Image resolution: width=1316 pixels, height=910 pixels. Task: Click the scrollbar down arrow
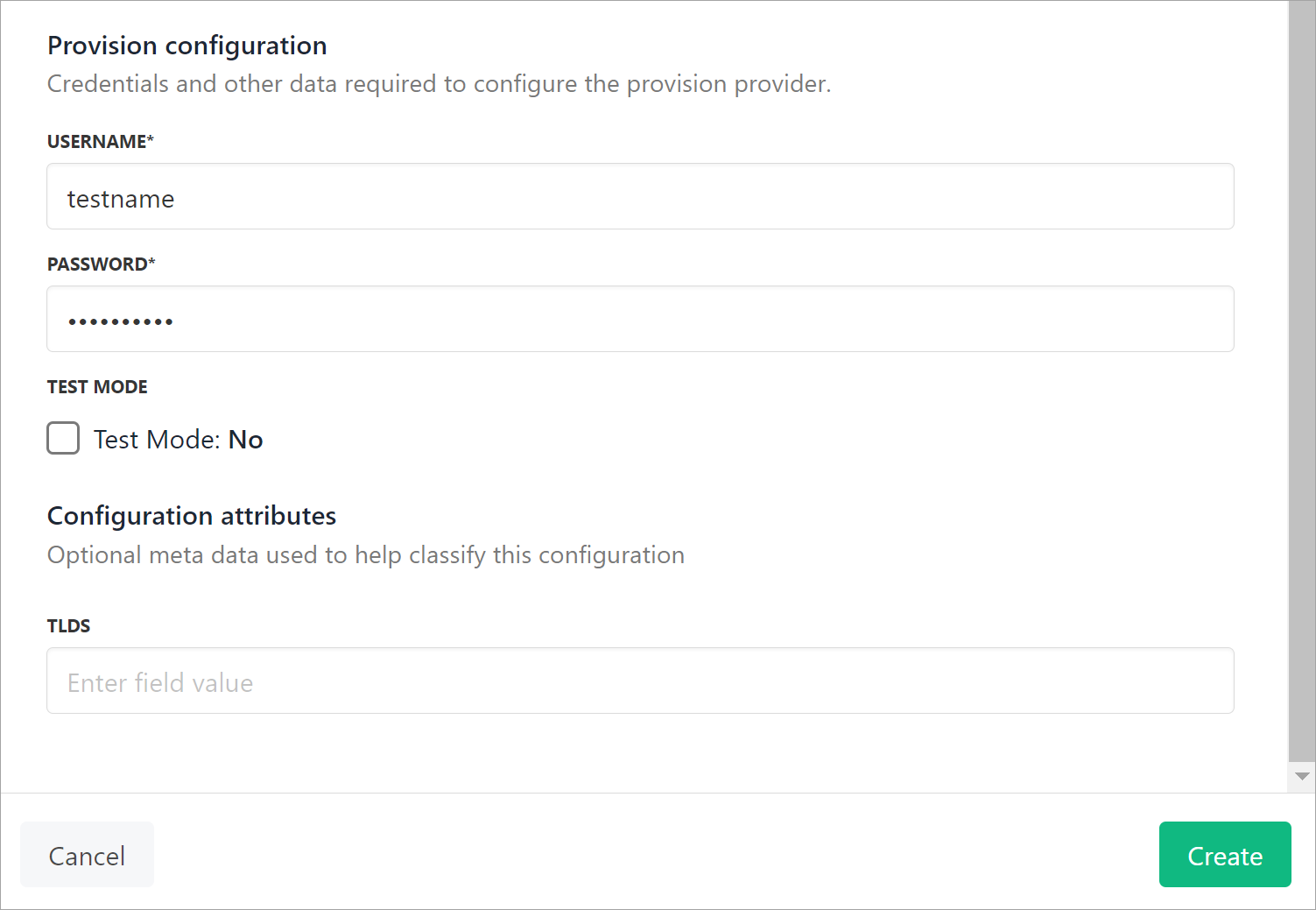coord(1302,777)
